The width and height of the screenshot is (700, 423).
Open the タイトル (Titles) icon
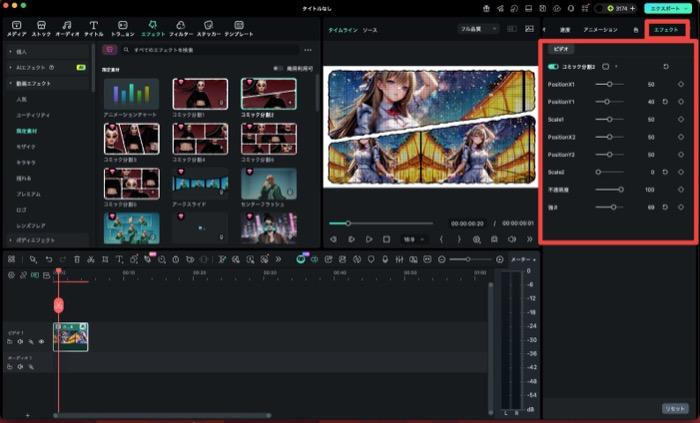click(93, 28)
